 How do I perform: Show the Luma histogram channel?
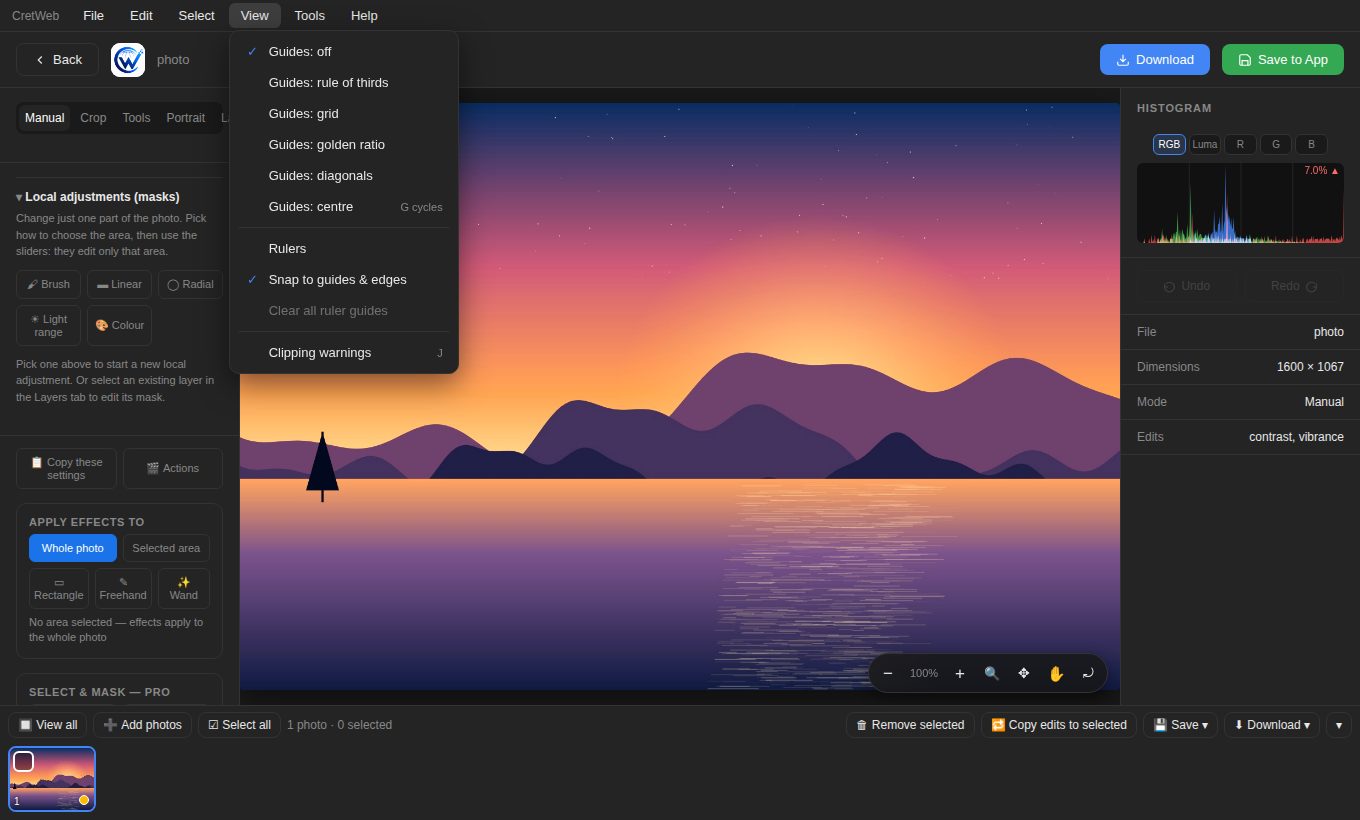click(x=1204, y=144)
